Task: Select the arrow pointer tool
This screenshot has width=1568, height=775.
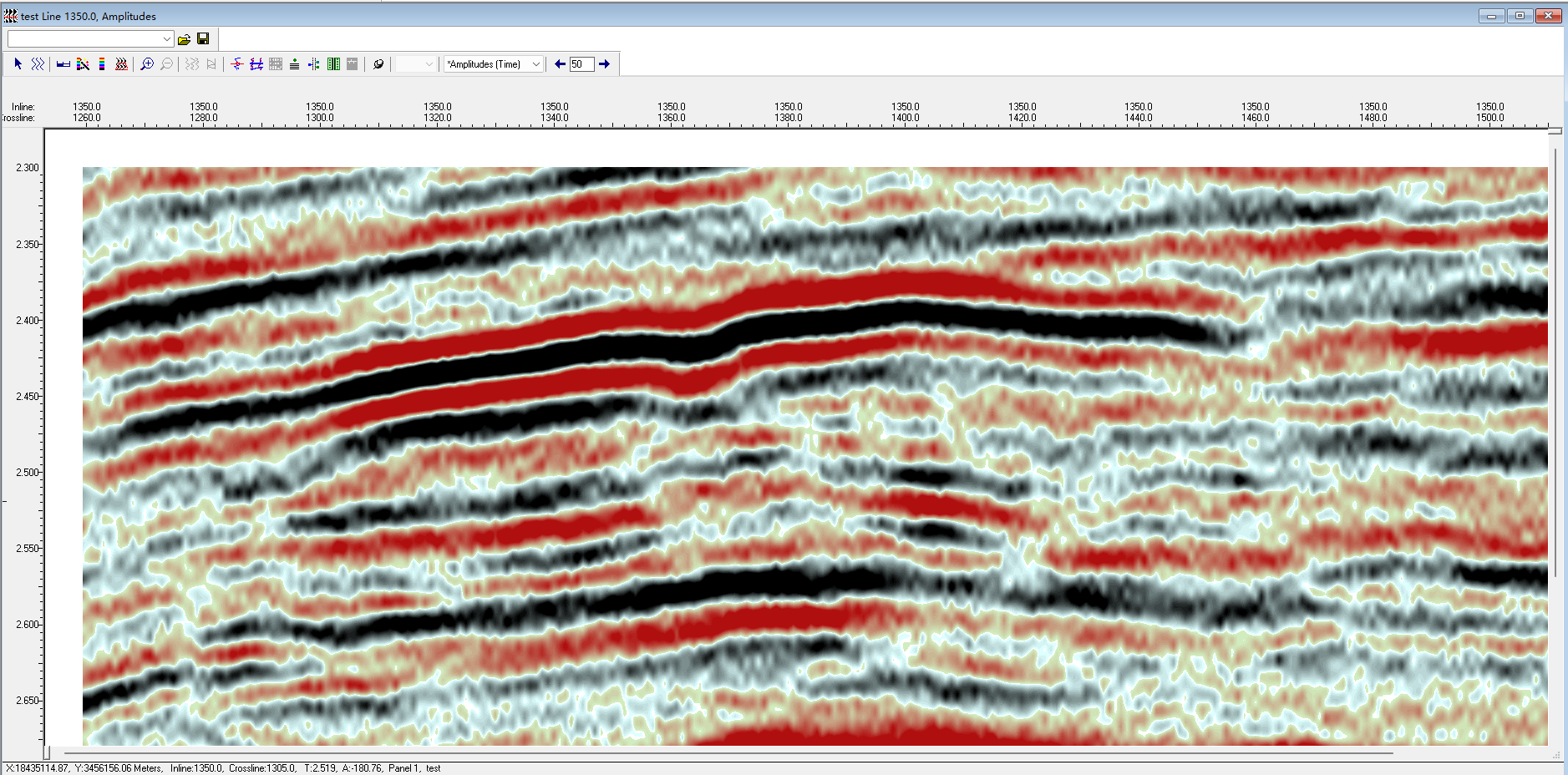Action: (18, 63)
